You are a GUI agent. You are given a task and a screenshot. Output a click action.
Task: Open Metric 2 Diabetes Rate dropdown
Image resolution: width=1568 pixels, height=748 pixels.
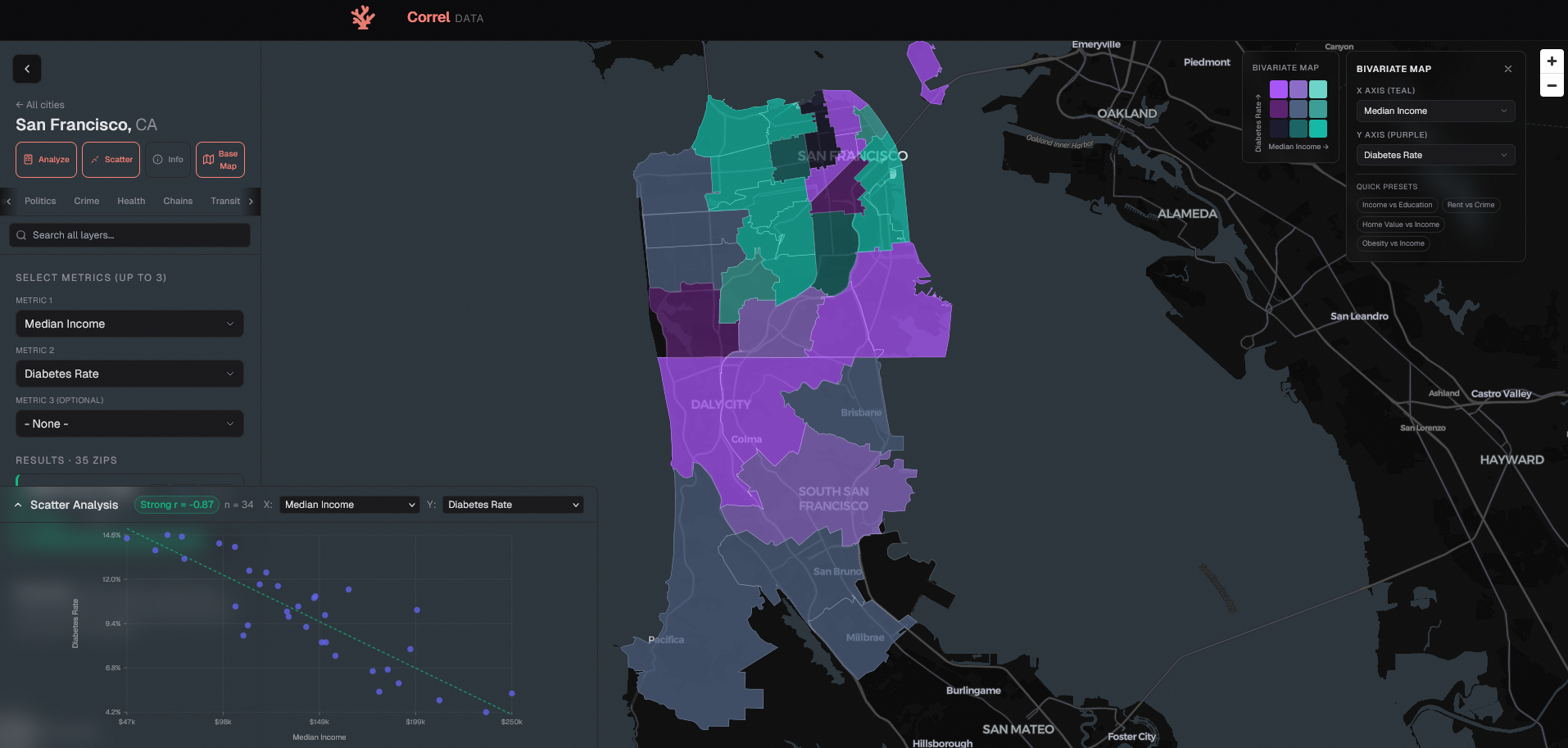click(129, 374)
